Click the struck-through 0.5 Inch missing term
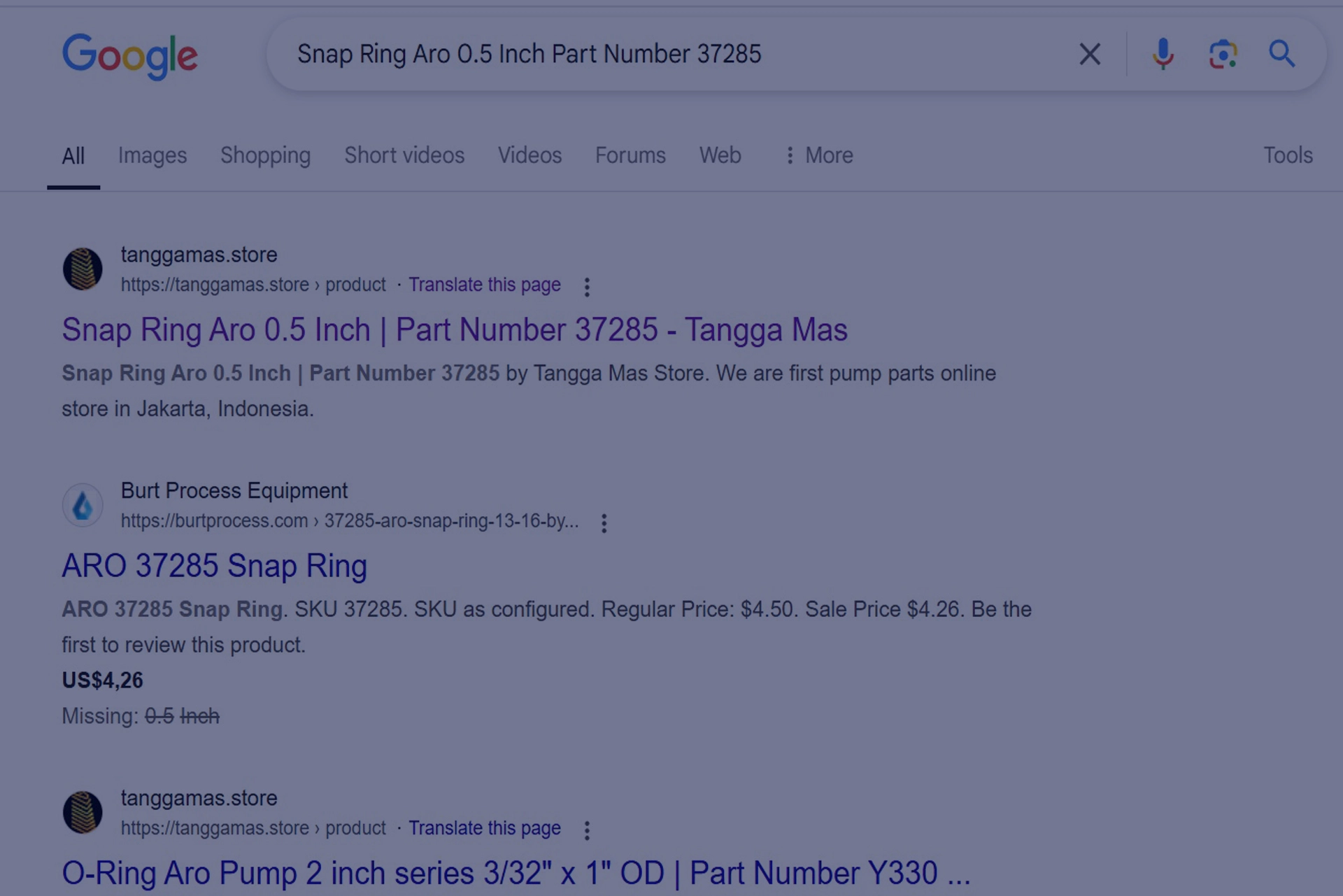Screen dimensions: 1343x896 coord(182,716)
